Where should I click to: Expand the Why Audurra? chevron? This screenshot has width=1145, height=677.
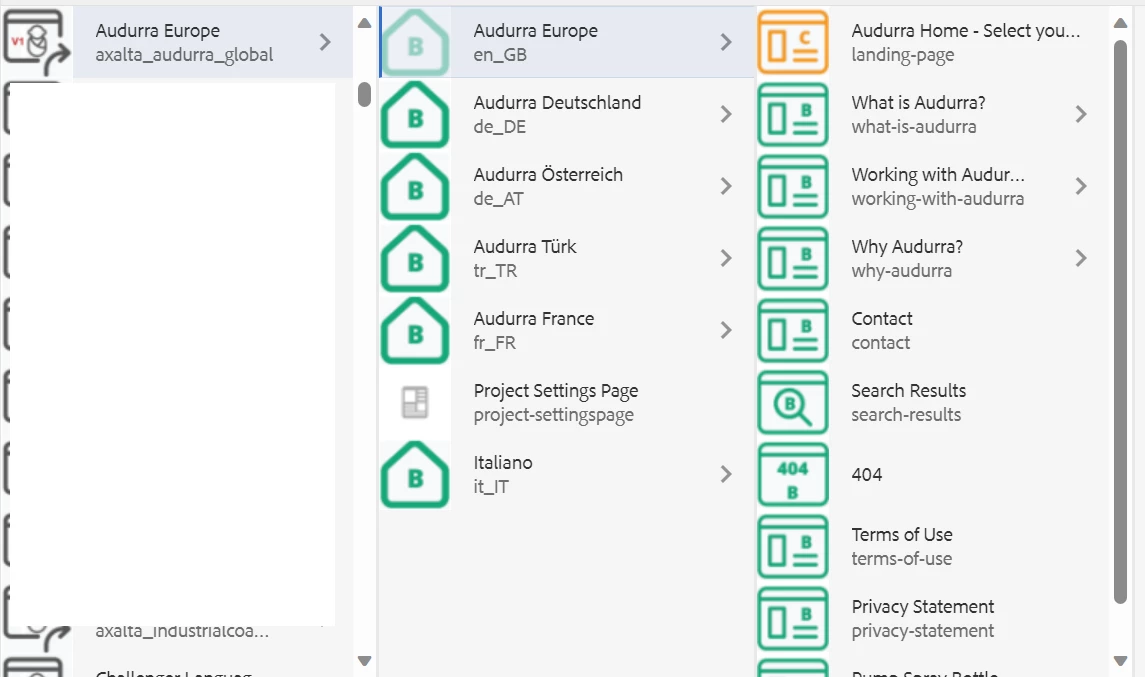coord(1081,258)
